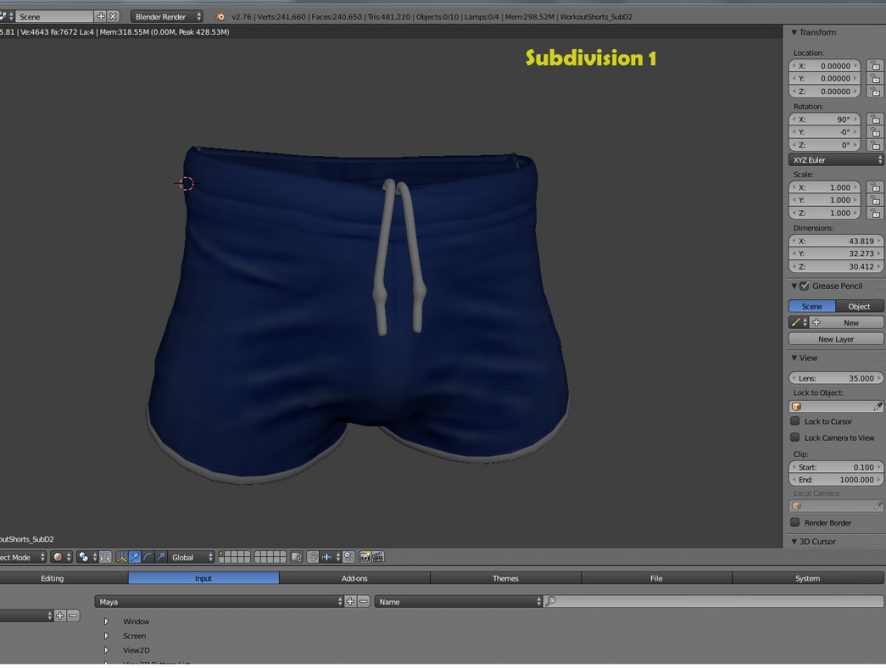Open the Themes preferences tab
This screenshot has height=668, width=886.
point(505,578)
